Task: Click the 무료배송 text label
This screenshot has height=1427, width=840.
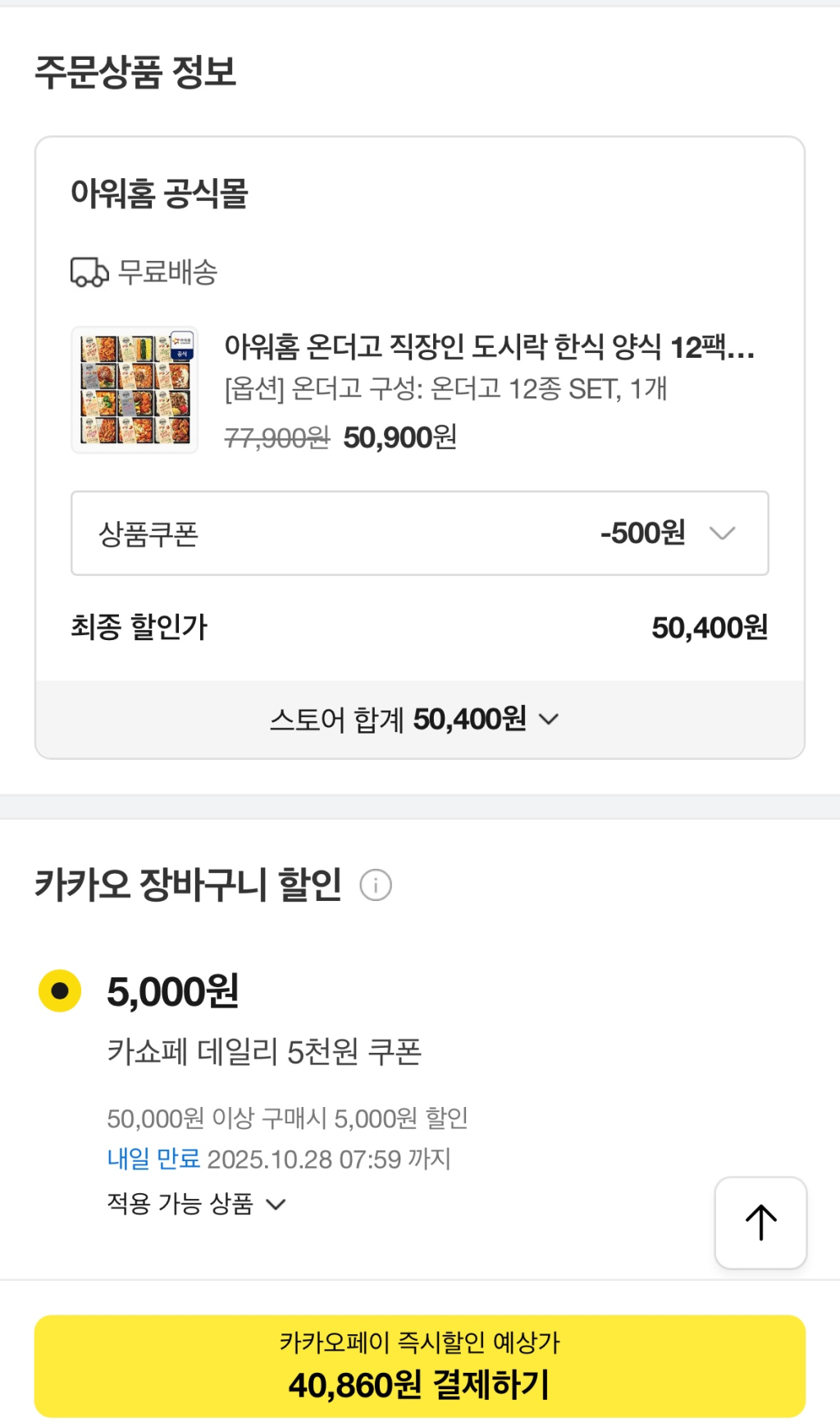Action: [x=168, y=272]
